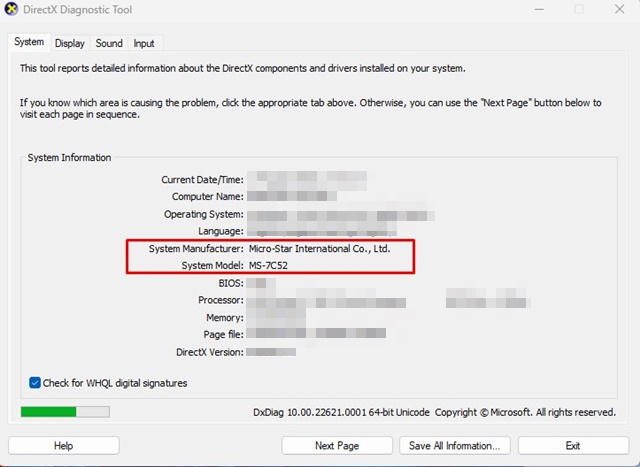Click the Computer Name label
Image resolution: width=640 pixels, height=467 pixels.
tap(207, 196)
